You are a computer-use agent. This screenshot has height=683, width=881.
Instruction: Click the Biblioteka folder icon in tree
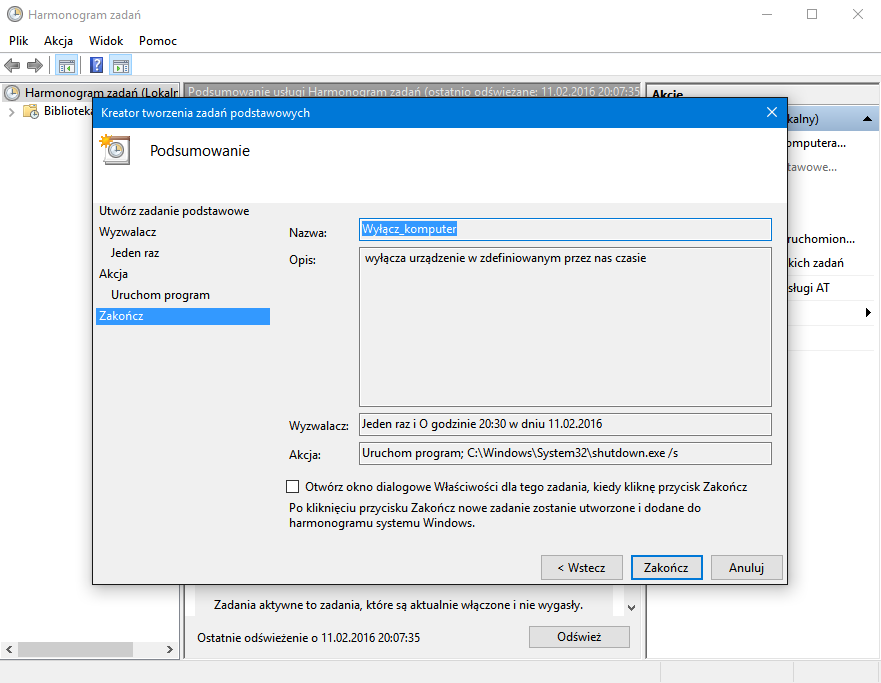click(x=32, y=112)
